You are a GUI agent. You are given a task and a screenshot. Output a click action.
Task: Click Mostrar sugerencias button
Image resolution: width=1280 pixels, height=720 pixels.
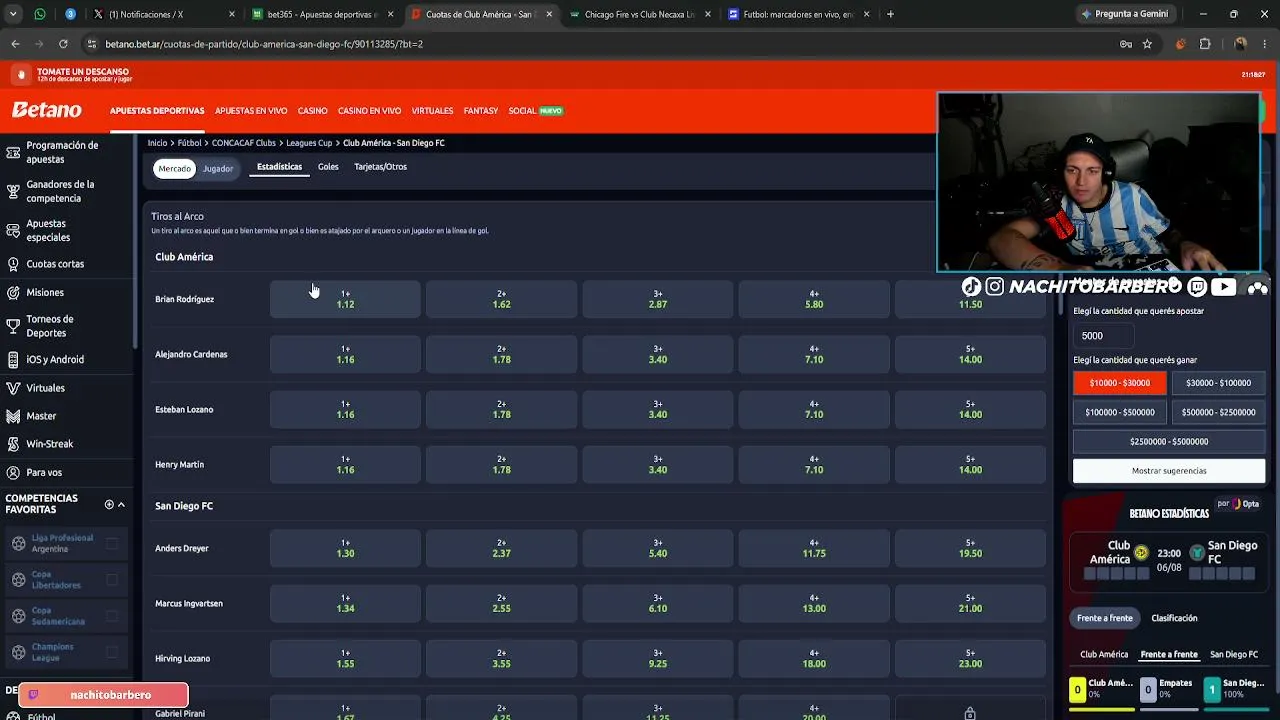(1169, 471)
